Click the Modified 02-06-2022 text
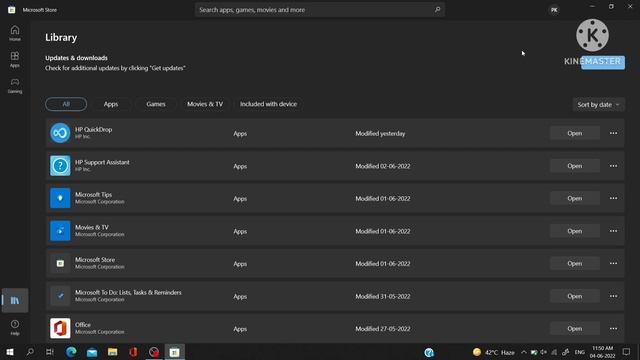The image size is (640, 360). (x=382, y=166)
